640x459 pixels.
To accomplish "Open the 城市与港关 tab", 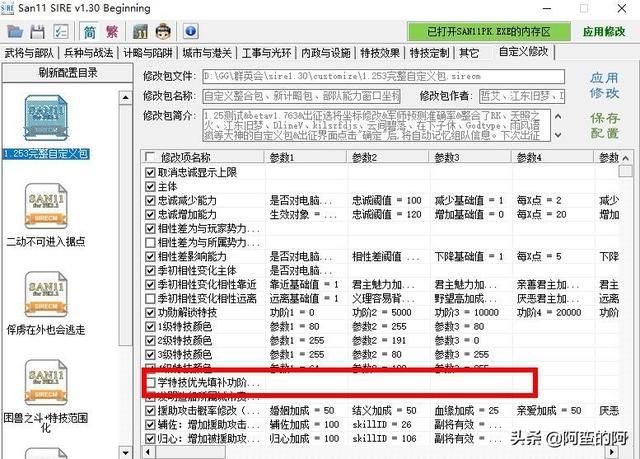I will (207, 53).
